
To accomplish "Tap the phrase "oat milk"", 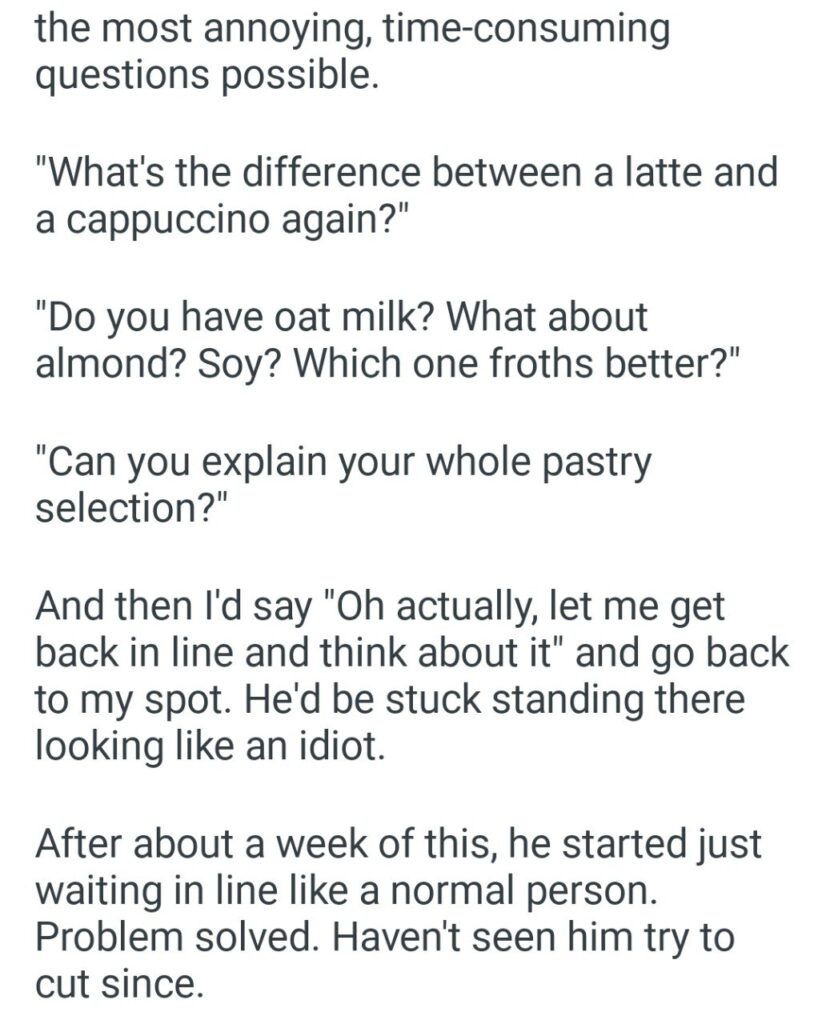I will pyautogui.click(x=367, y=318).
